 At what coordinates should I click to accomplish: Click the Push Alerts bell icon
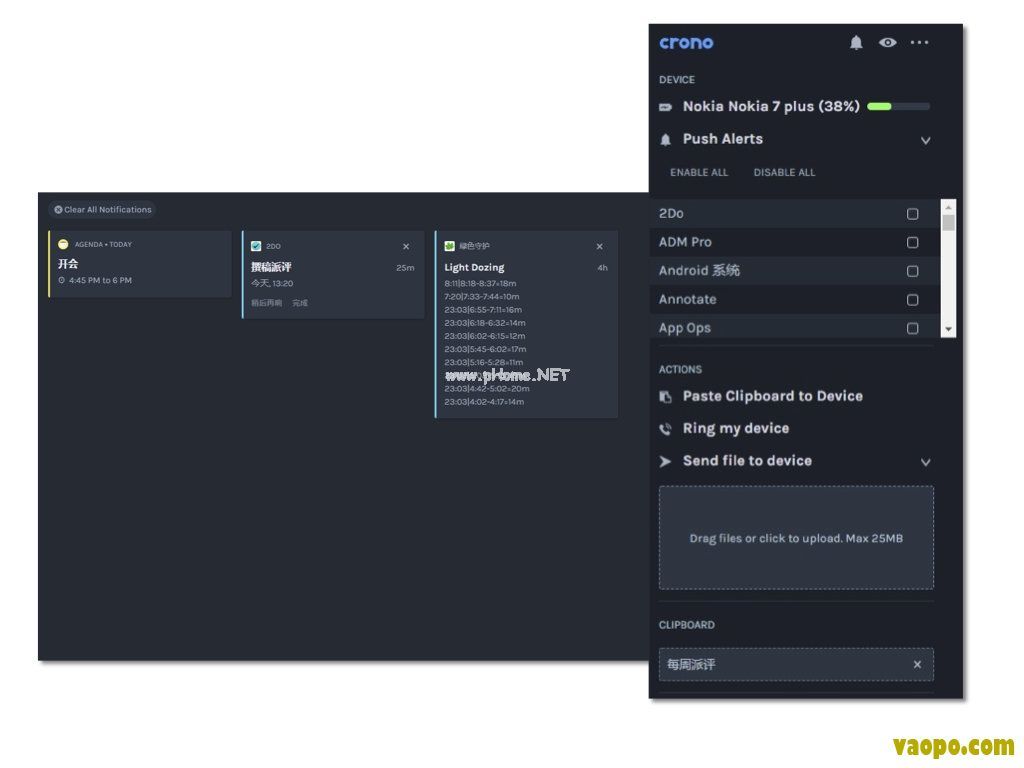(665, 140)
